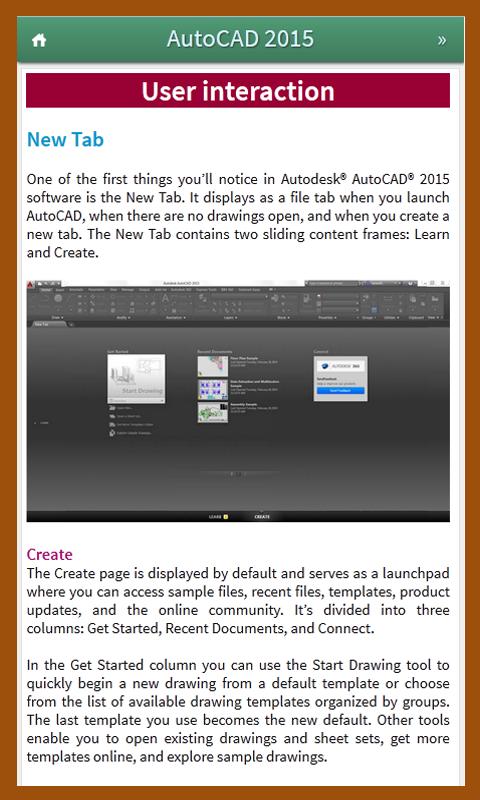
Task: Click the paragraph starting "One of the first things"
Action: point(238,216)
